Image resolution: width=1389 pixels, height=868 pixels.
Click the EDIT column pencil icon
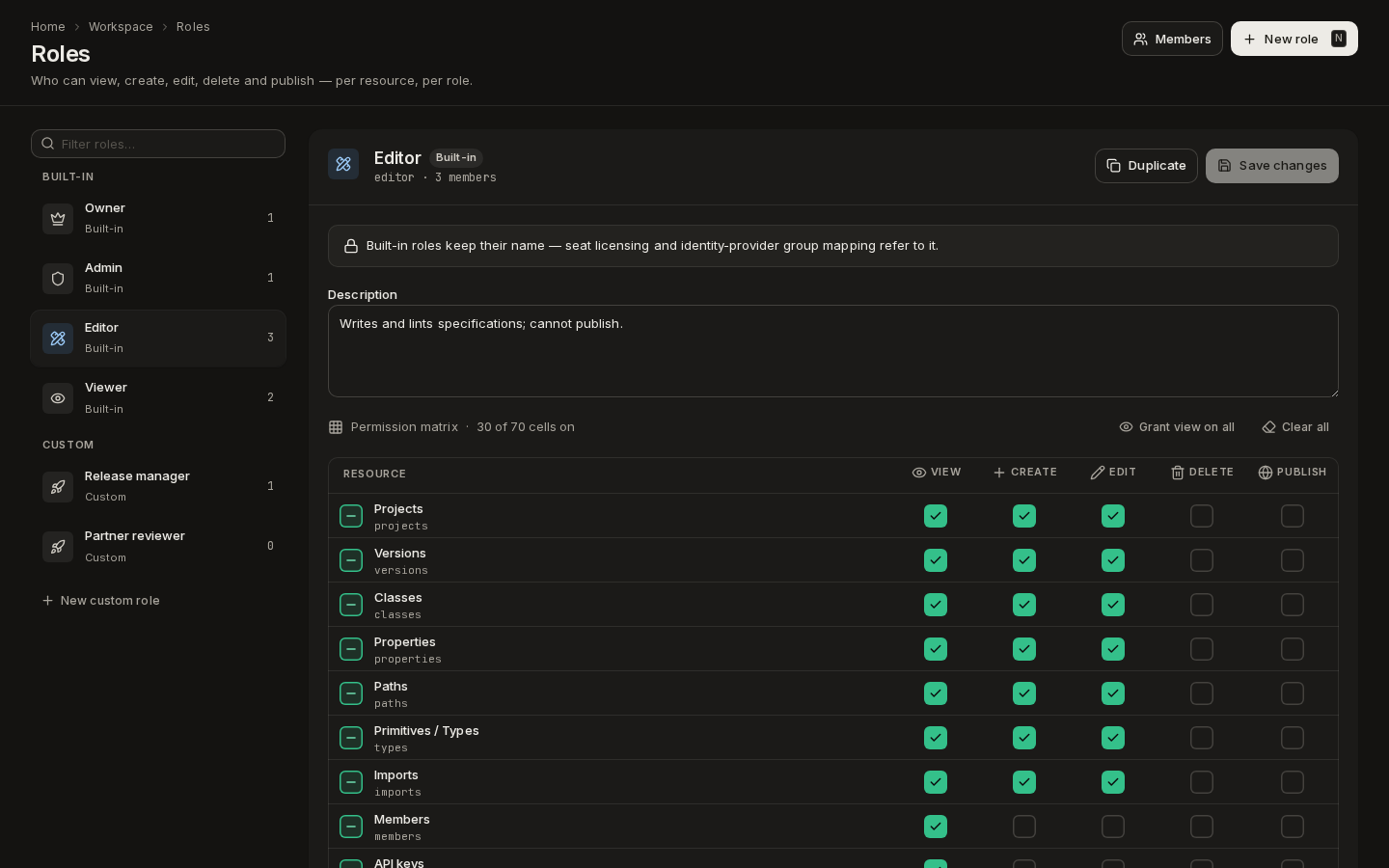(1098, 473)
